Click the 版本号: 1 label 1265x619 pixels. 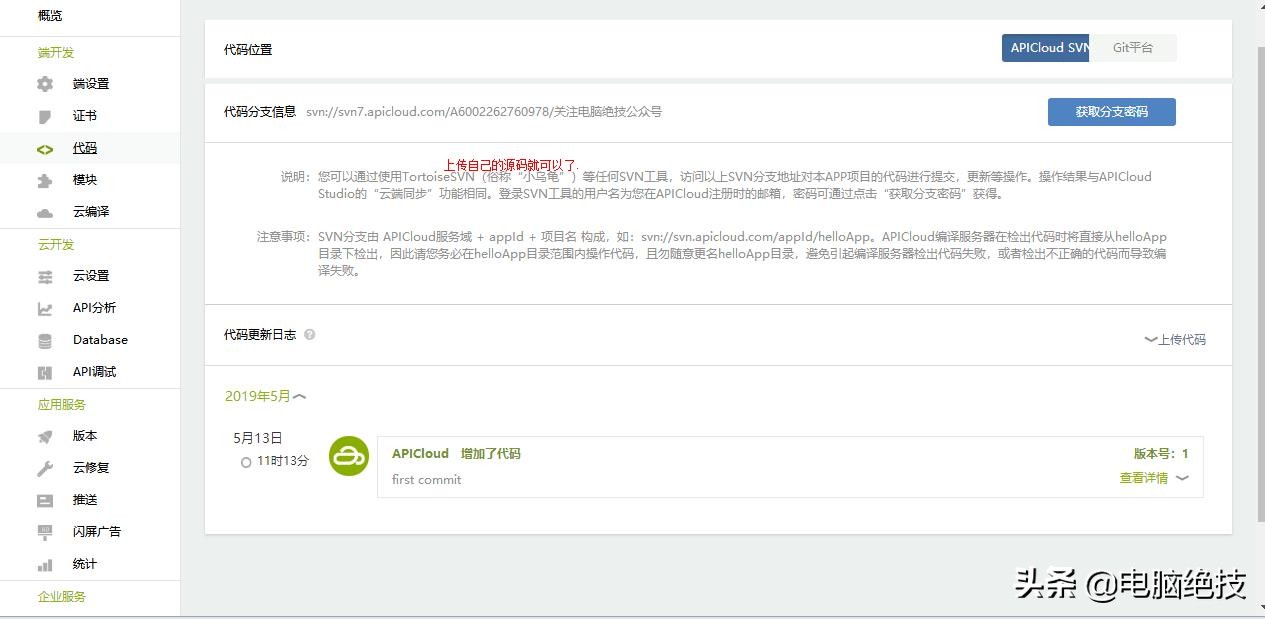1161,454
